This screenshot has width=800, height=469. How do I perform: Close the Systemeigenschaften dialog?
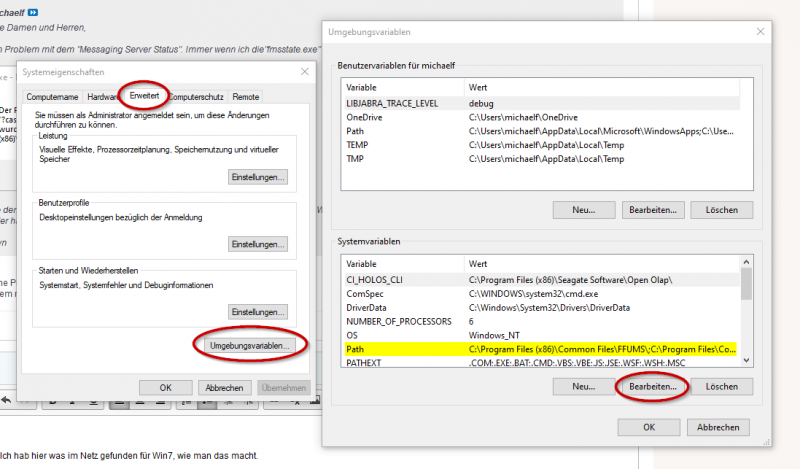coord(303,73)
